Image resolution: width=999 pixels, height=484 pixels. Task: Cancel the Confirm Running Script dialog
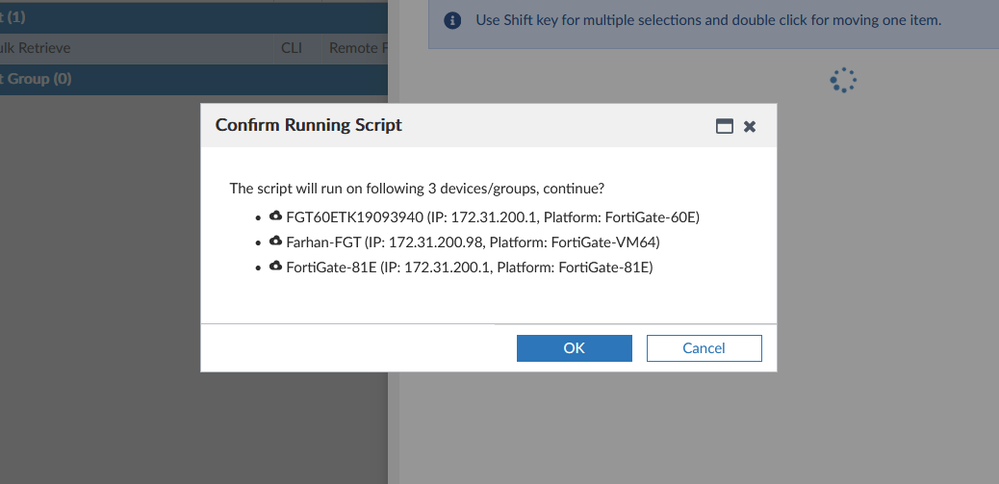tap(704, 348)
